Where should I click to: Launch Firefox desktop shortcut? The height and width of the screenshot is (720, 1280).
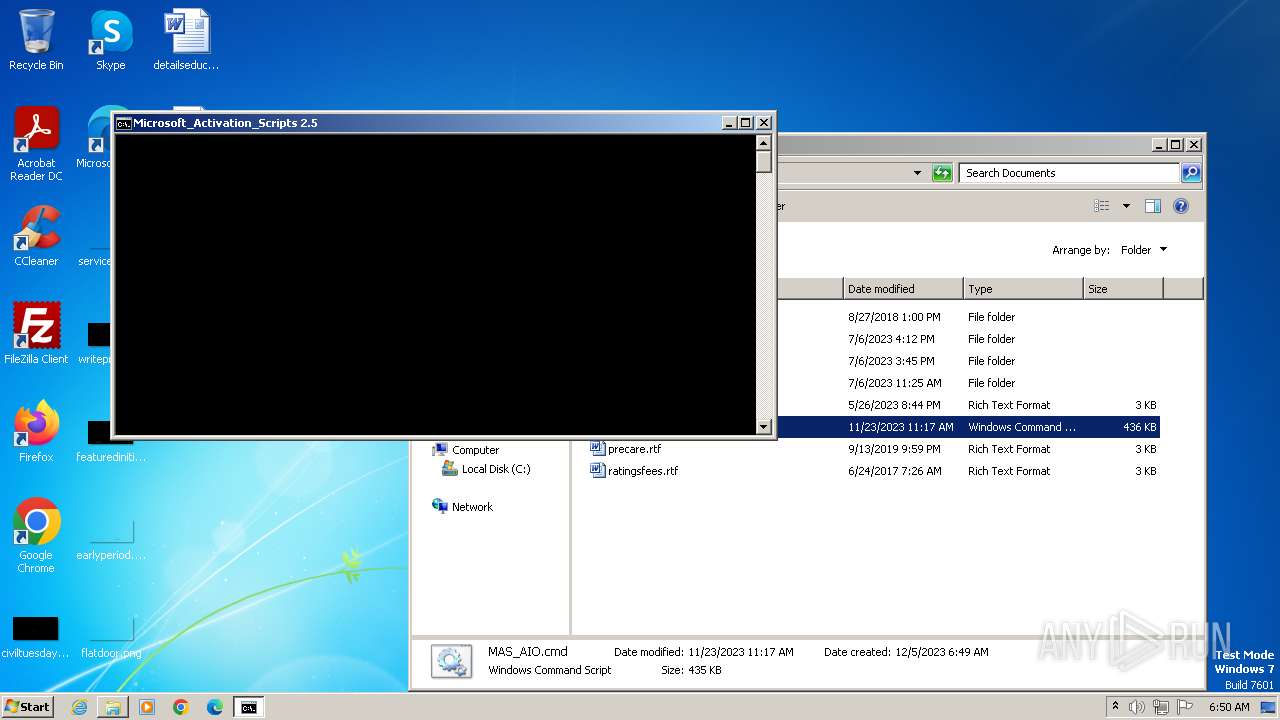click(36, 432)
